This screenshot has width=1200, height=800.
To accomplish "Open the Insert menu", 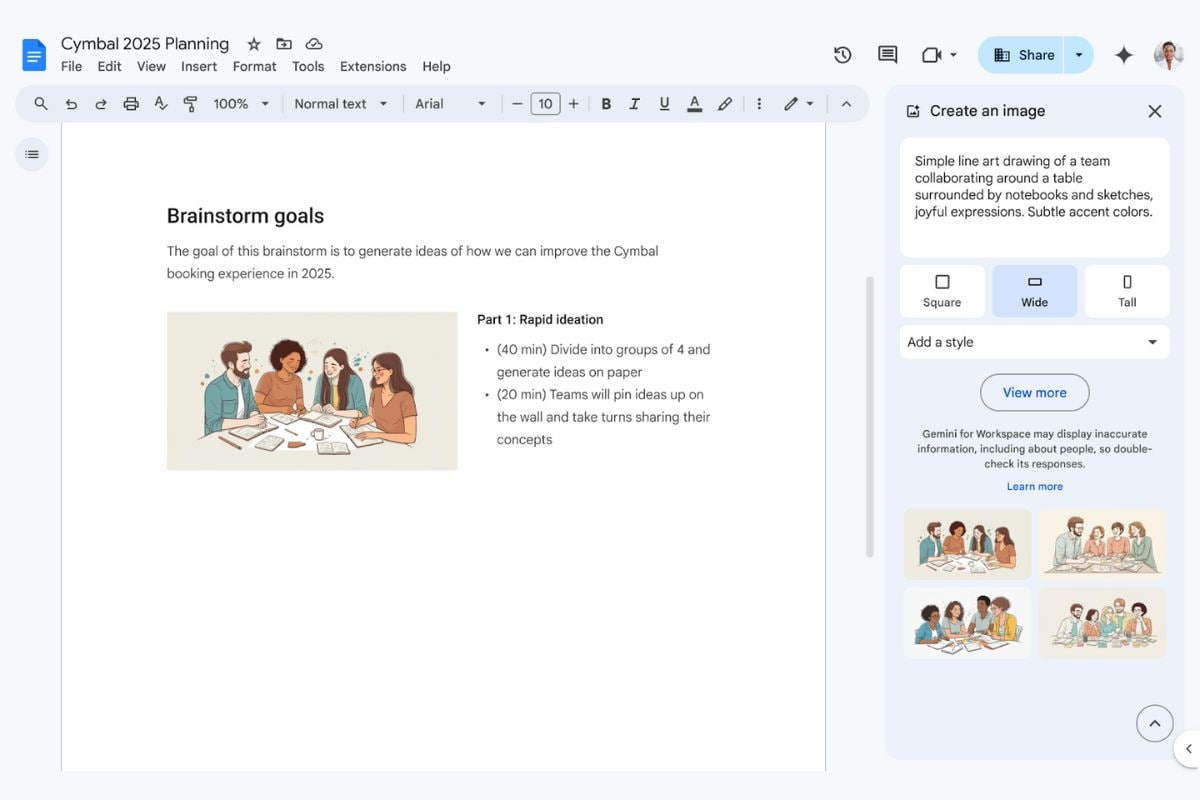I will pyautogui.click(x=199, y=67).
